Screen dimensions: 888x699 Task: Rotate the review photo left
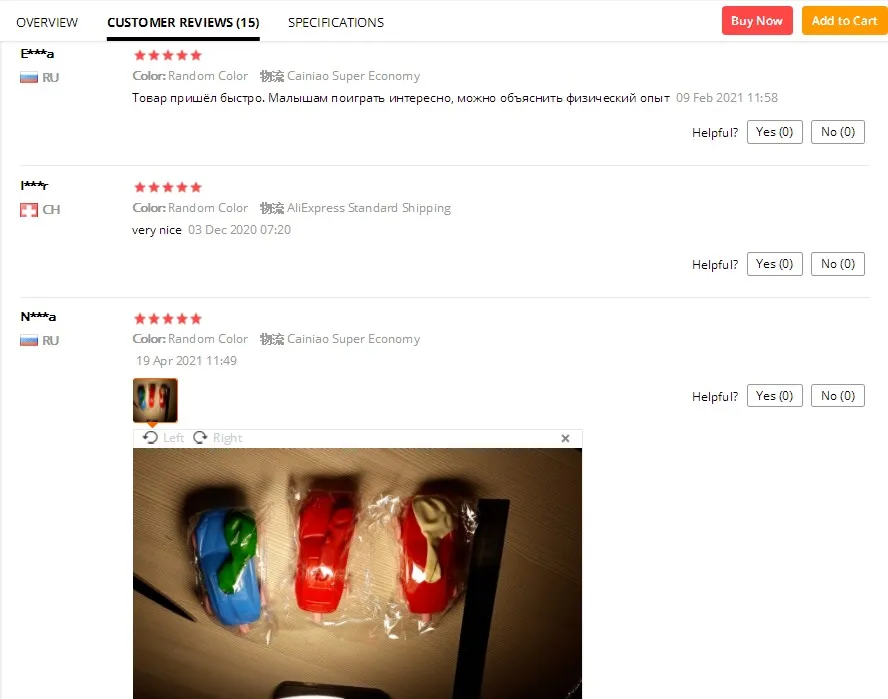tap(163, 438)
